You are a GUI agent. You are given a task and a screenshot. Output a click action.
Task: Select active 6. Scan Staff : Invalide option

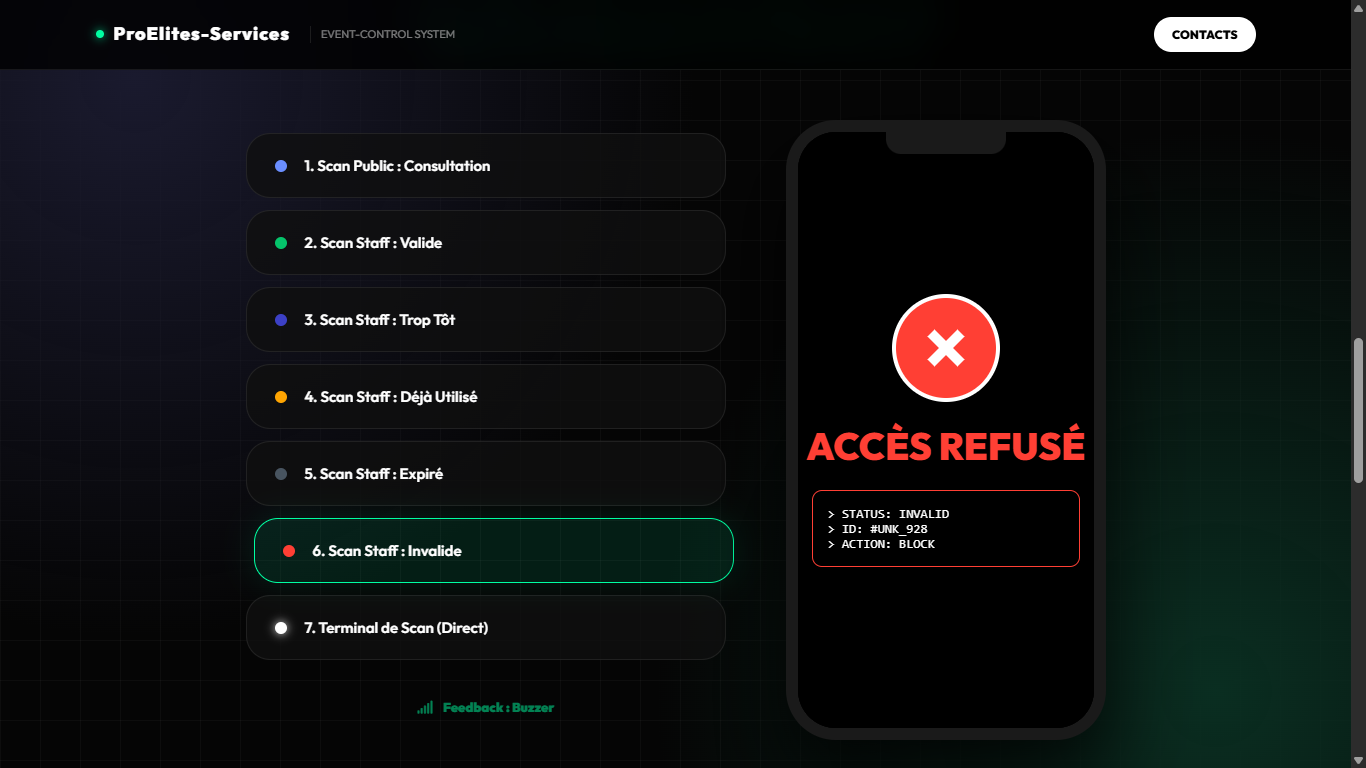[494, 551]
